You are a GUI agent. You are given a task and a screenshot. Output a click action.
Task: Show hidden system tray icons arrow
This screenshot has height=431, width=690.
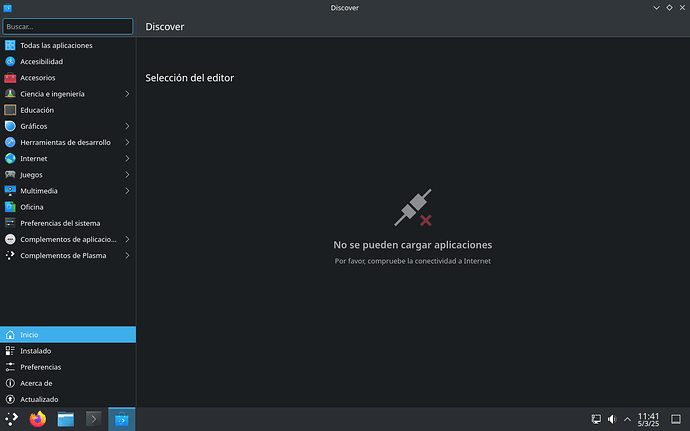click(628, 419)
